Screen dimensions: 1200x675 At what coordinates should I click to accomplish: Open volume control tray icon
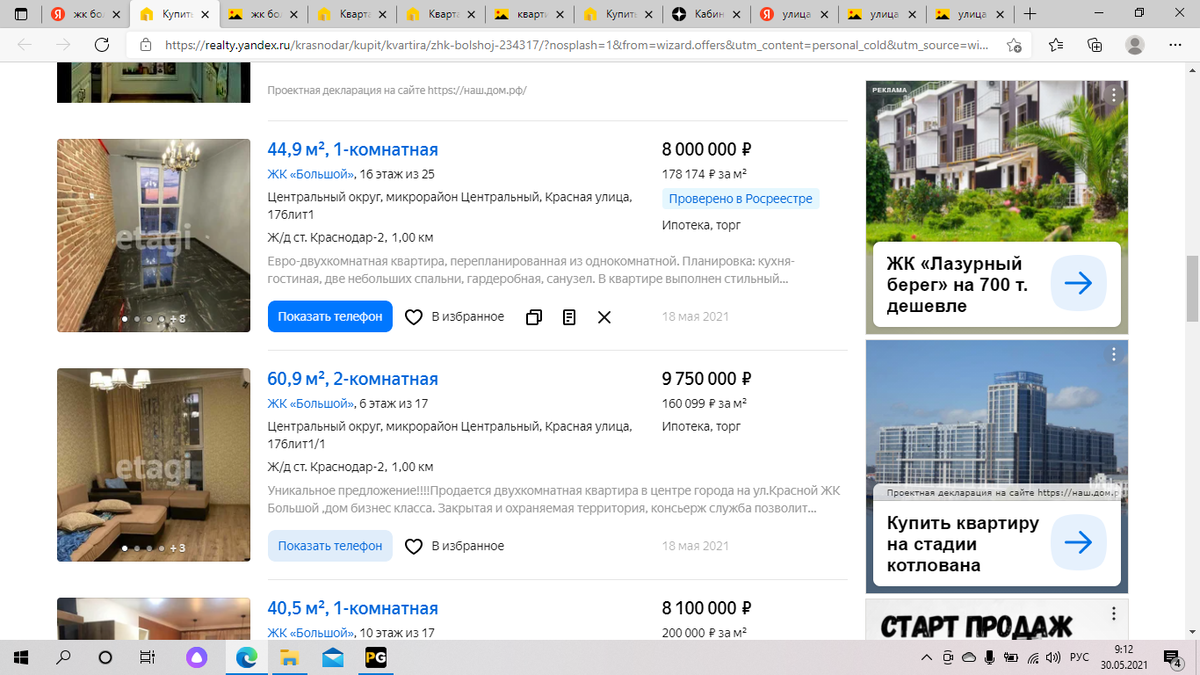pyautogui.click(x=1053, y=657)
